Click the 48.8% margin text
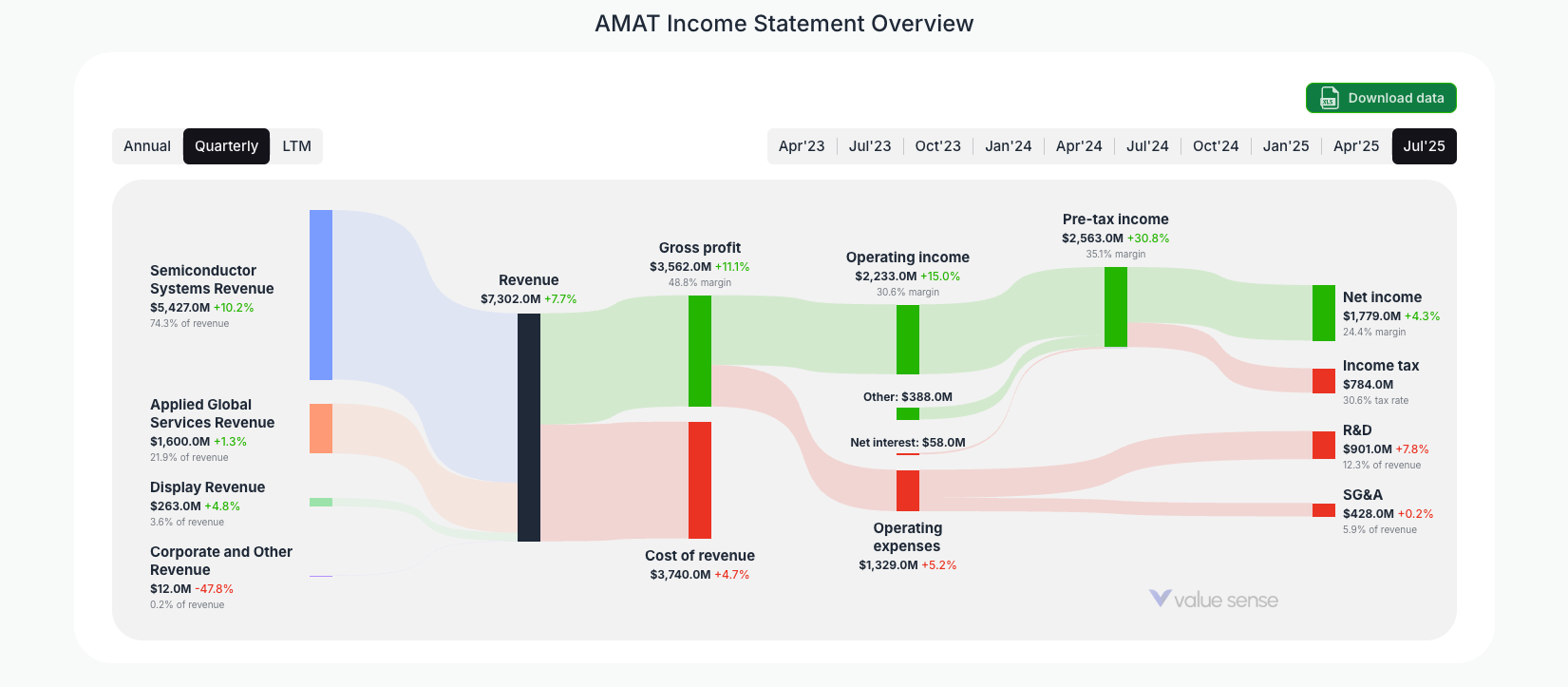The image size is (1568, 687). (x=700, y=283)
